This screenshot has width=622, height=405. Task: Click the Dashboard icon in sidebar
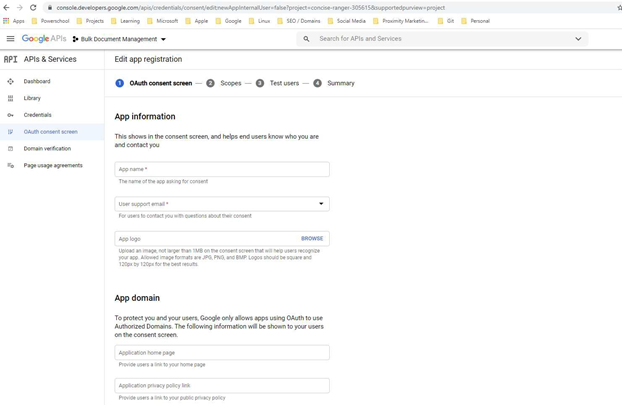click(11, 81)
